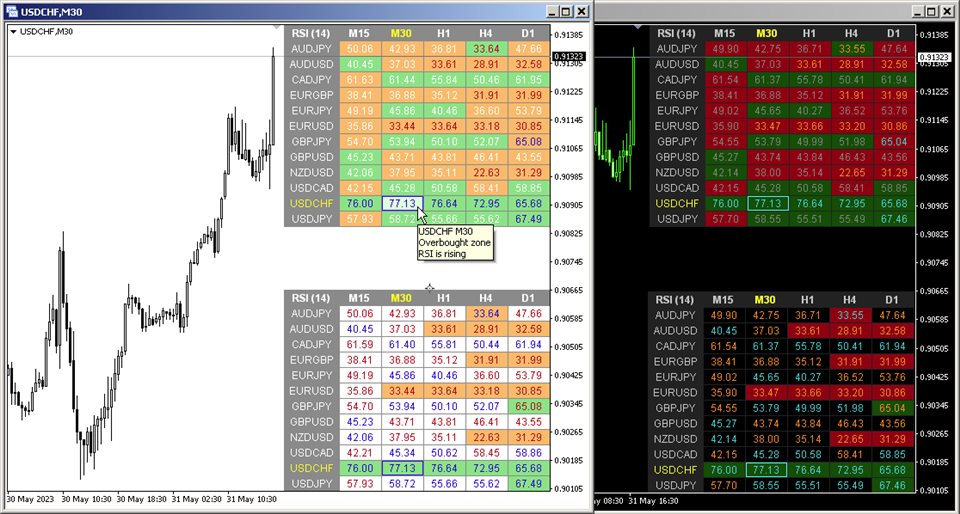
Task: Click the gray chart-shift triangle atop the white chart
Action: pos(277,27)
